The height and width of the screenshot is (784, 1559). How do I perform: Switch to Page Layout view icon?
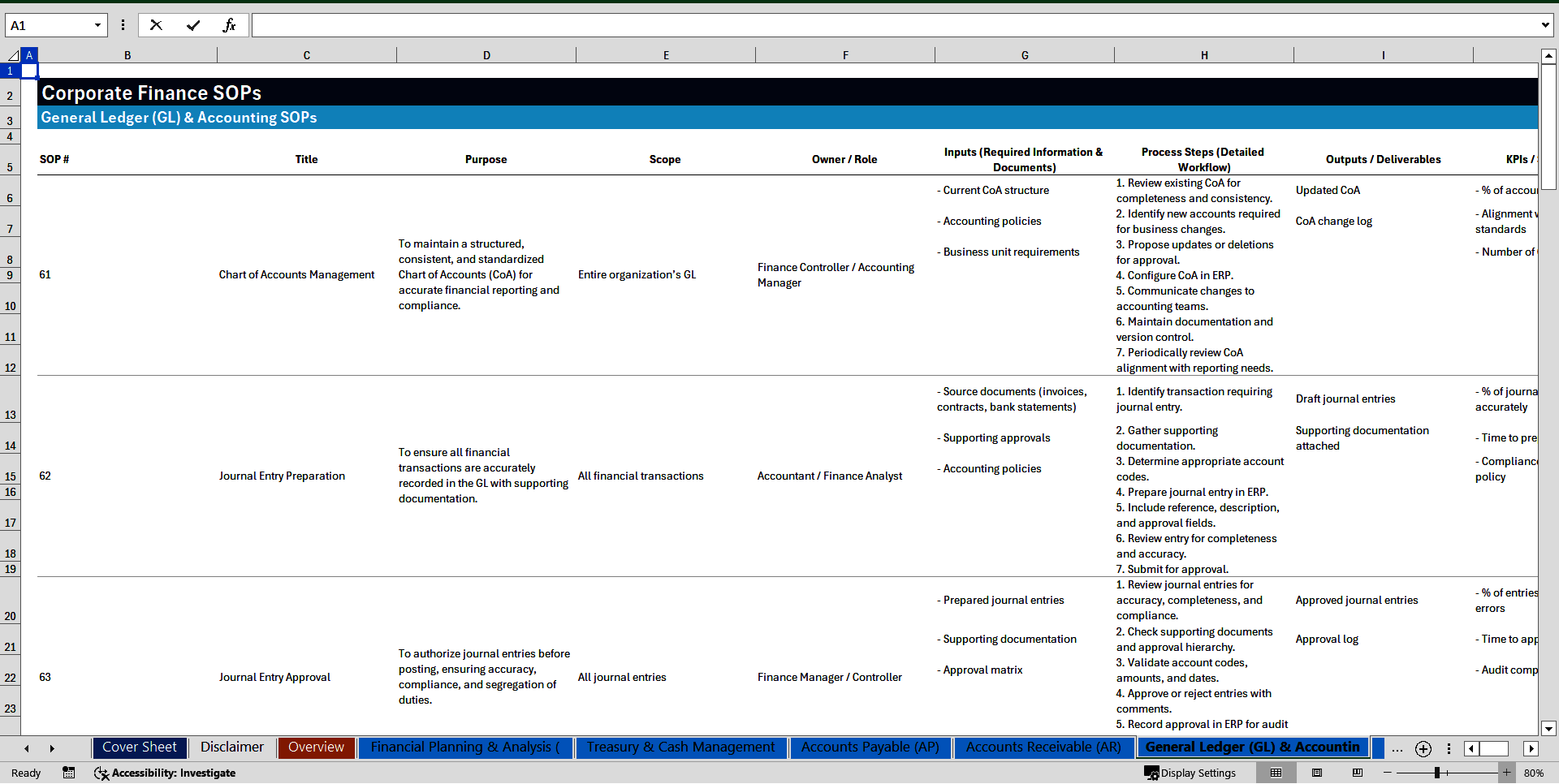click(x=1317, y=773)
